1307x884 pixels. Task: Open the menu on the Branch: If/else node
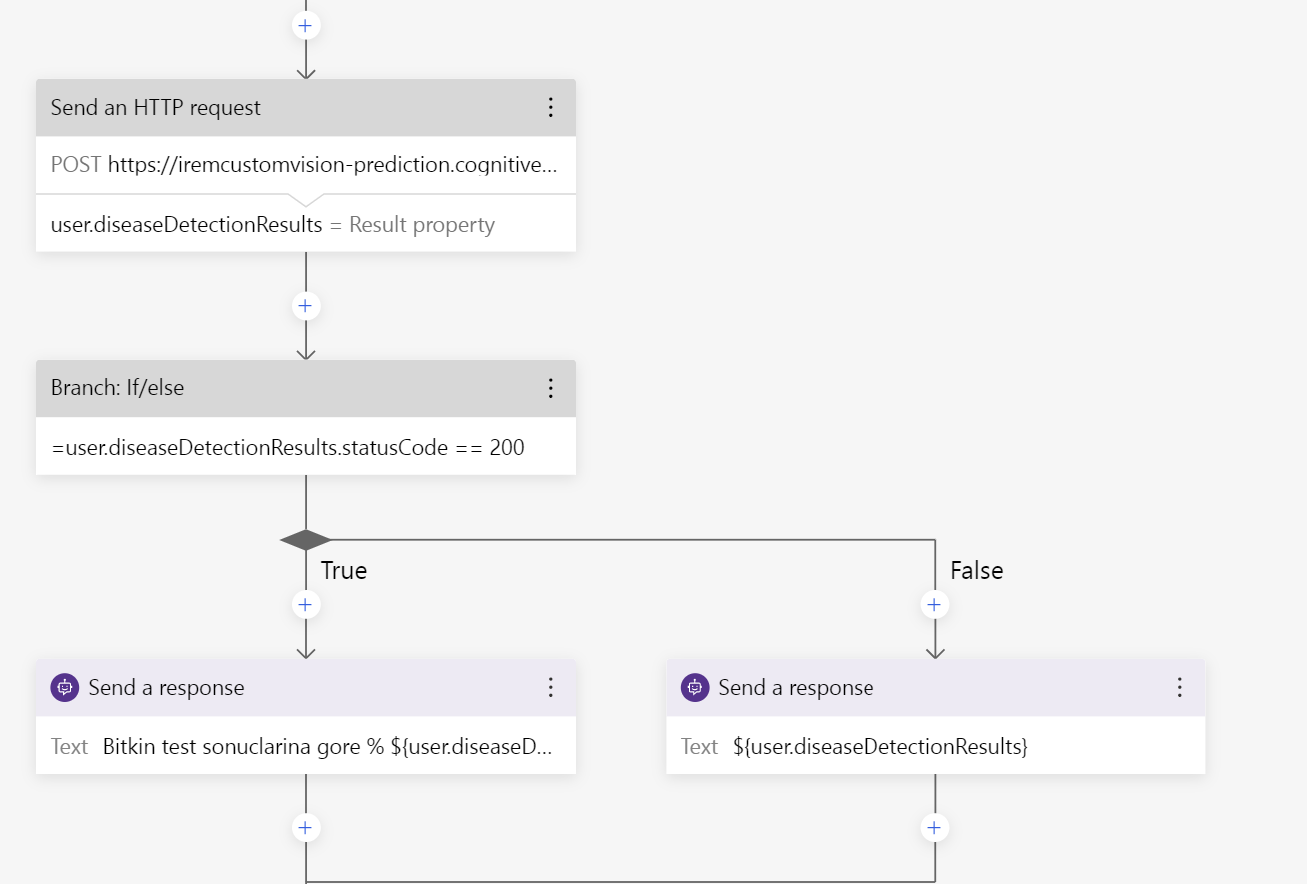coord(551,388)
